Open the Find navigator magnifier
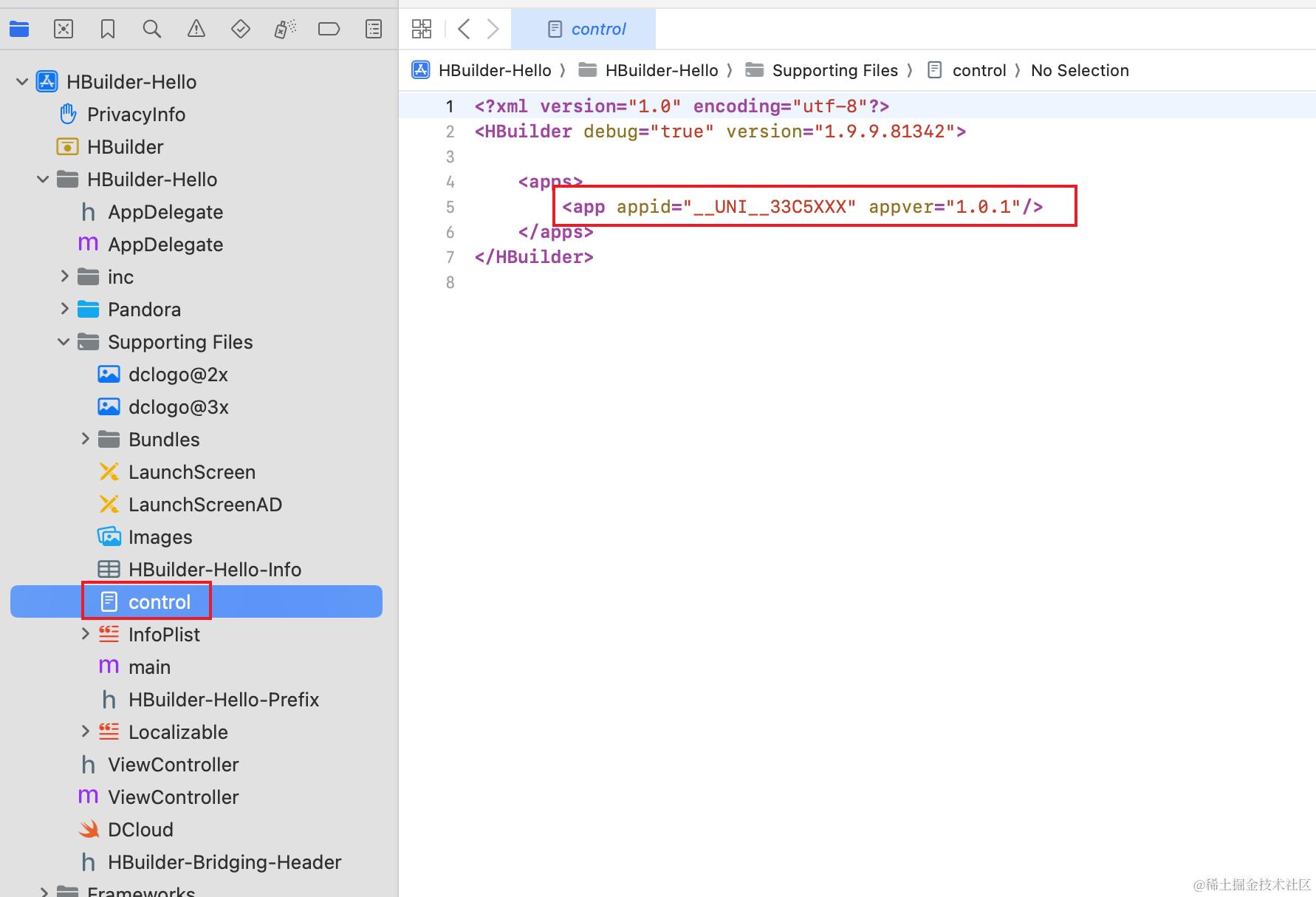This screenshot has height=897, width=1316. click(x=152, y=29)
